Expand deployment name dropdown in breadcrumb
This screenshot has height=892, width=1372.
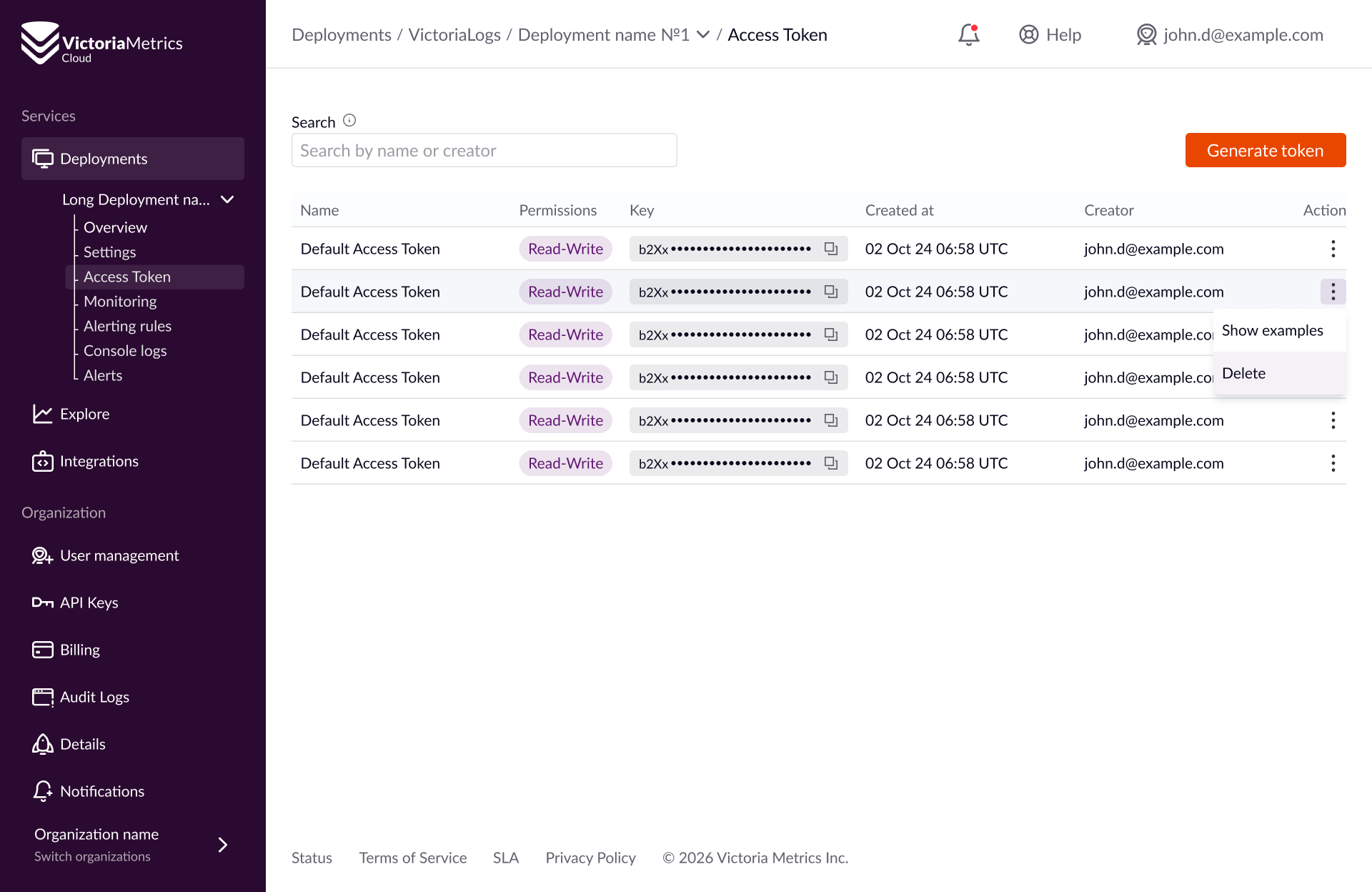(703, 34)
